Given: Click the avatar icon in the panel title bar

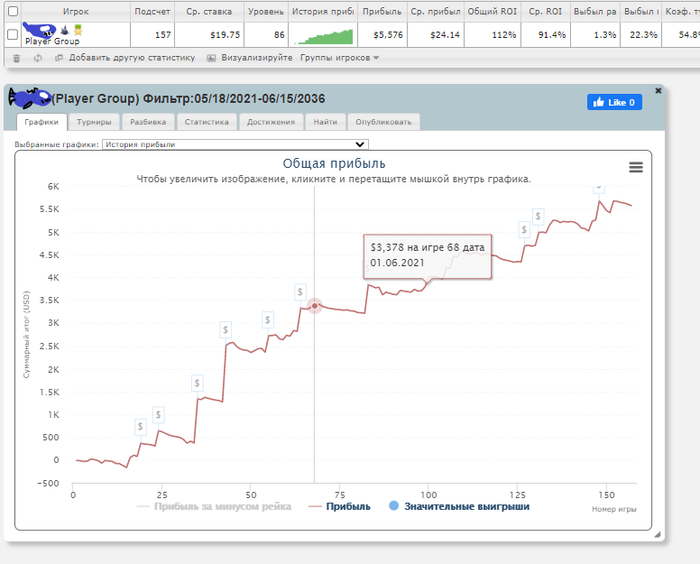Looking at the screenshot, I should 29,98.
